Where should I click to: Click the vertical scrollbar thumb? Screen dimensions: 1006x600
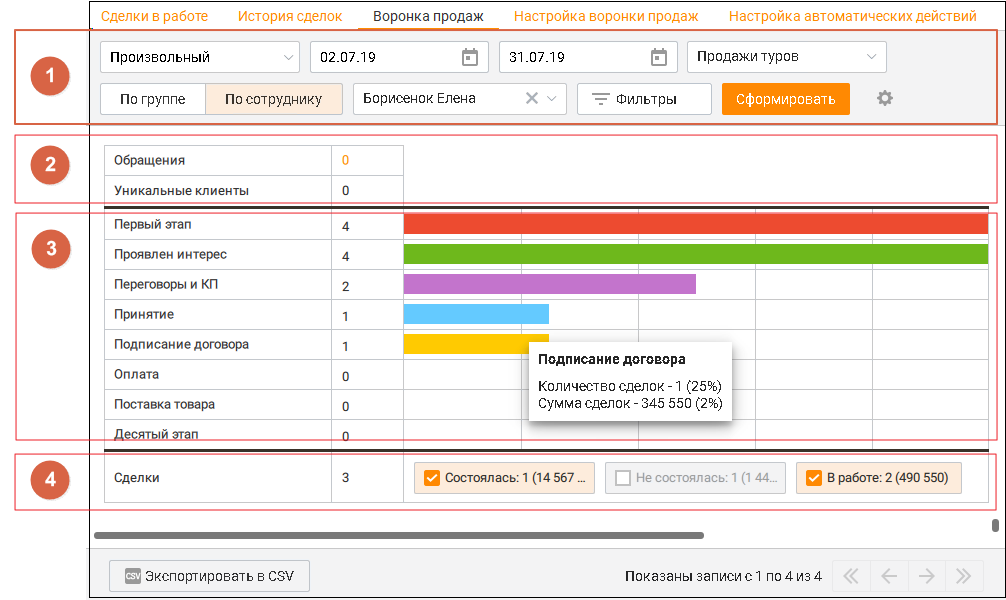(x=995, y=526)
